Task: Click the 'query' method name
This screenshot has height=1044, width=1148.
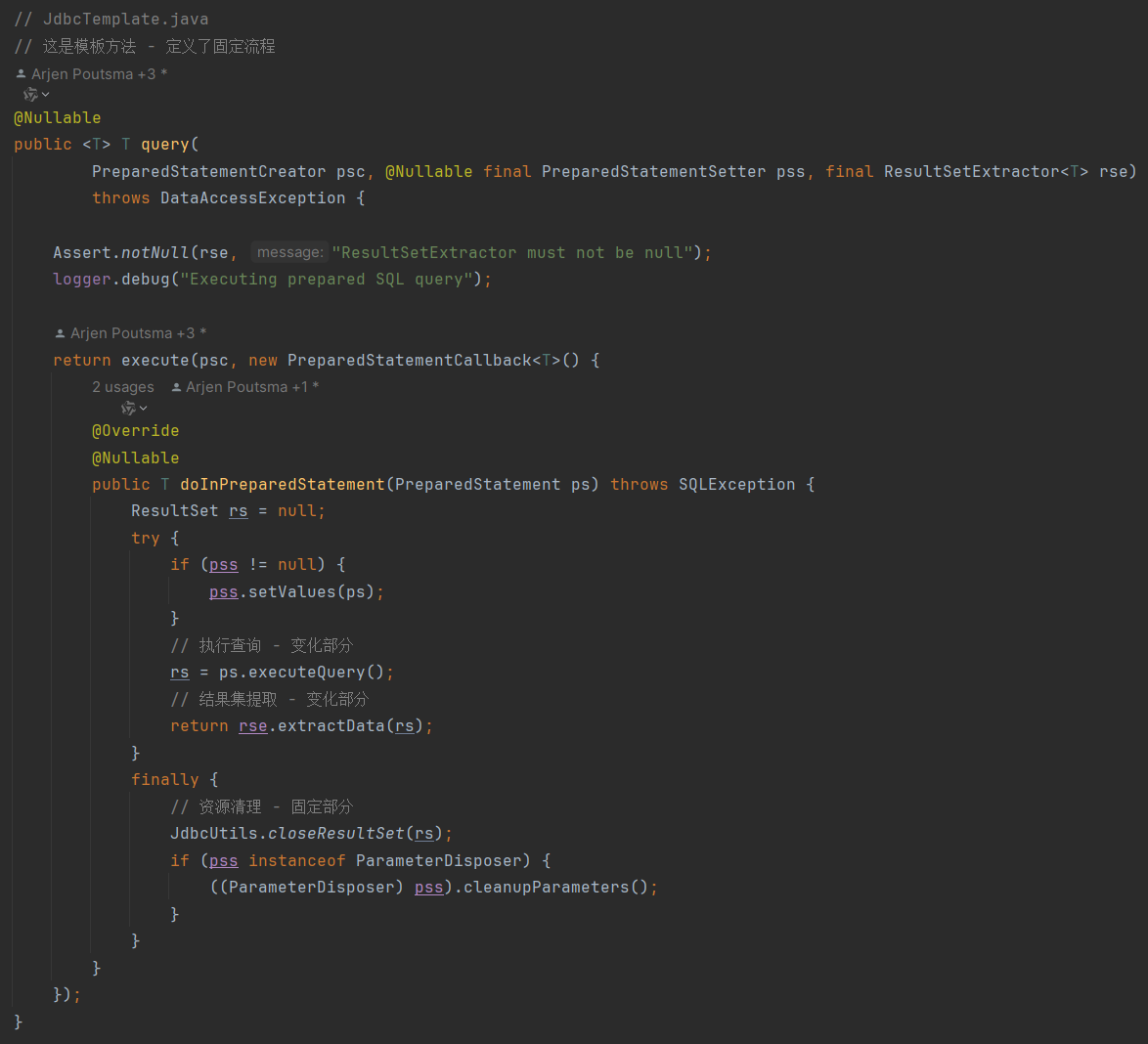Action: (164, 145)
